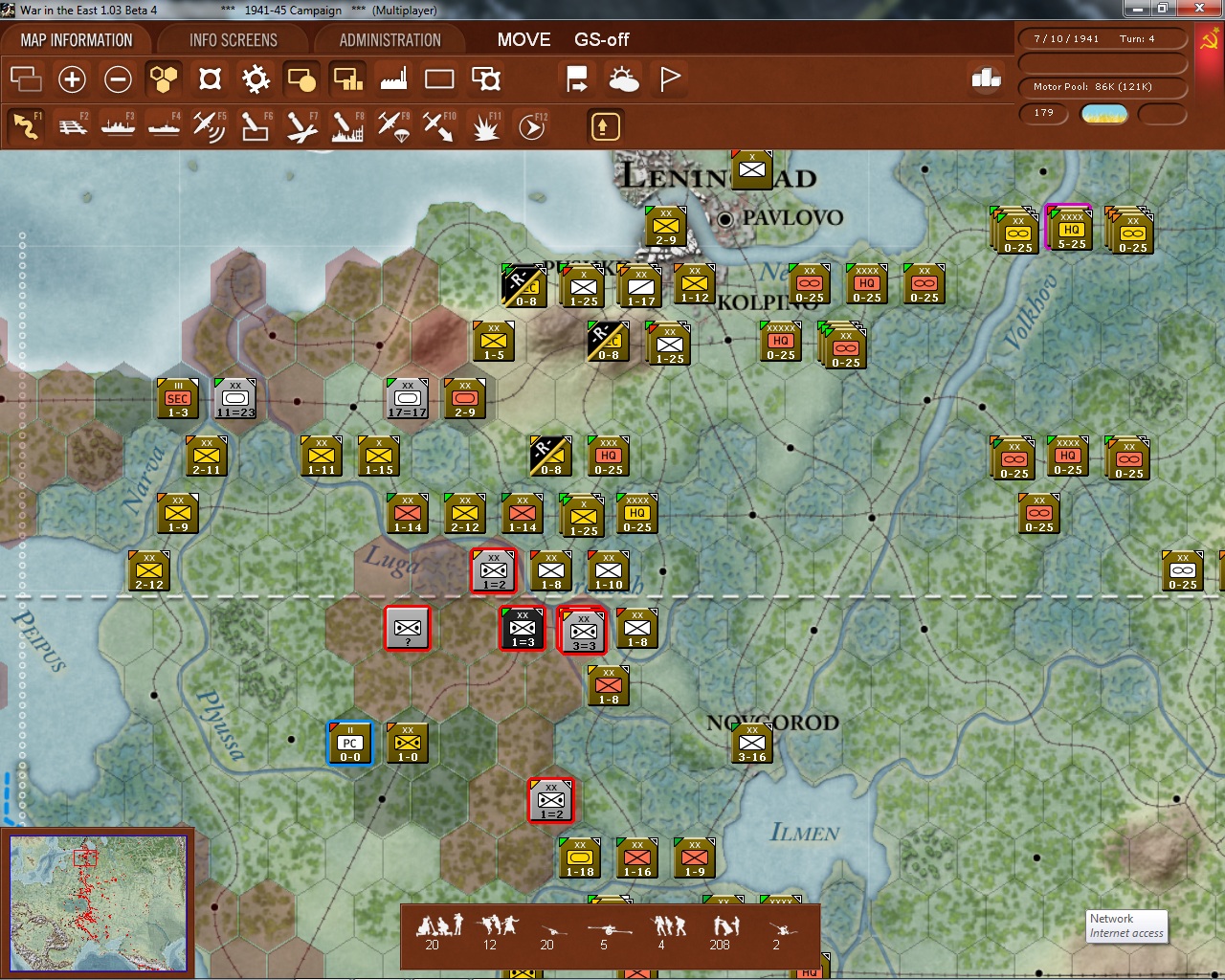Click the GS-off label
The width and height of the screenshot is (1225, 980).
tap(601, 39)
